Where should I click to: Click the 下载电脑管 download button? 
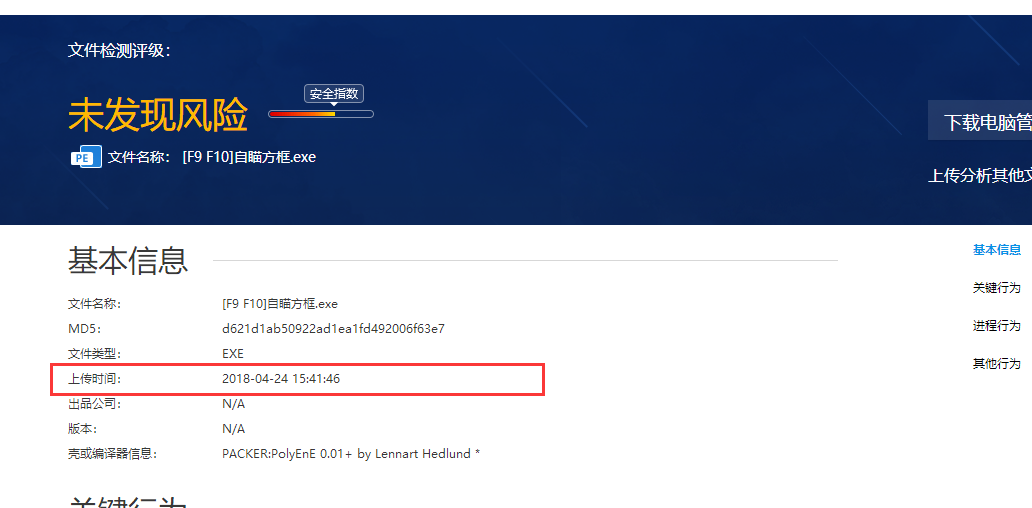(x=980, y=120)
